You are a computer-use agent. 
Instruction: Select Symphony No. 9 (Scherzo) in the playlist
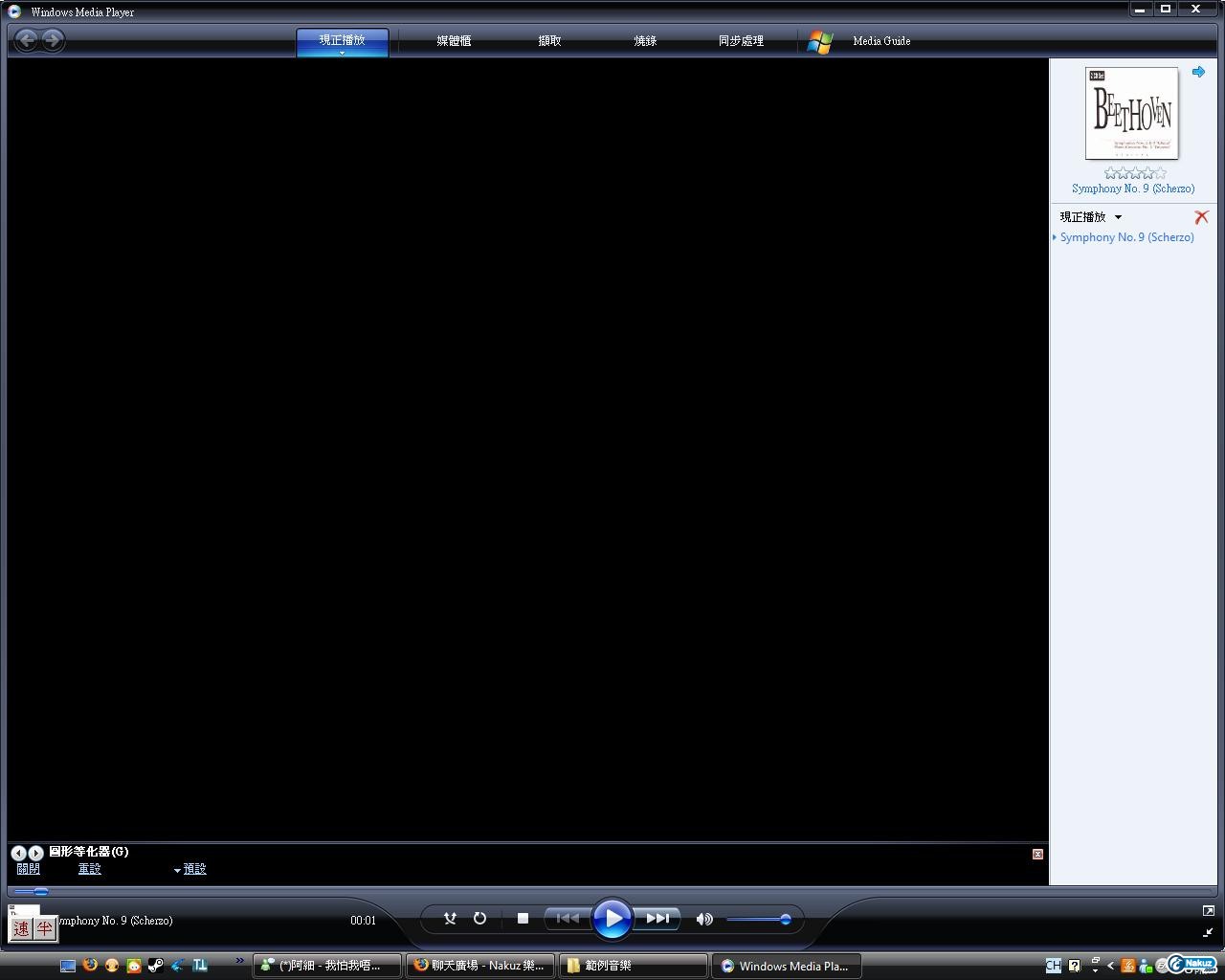[x=1127, y=236]
